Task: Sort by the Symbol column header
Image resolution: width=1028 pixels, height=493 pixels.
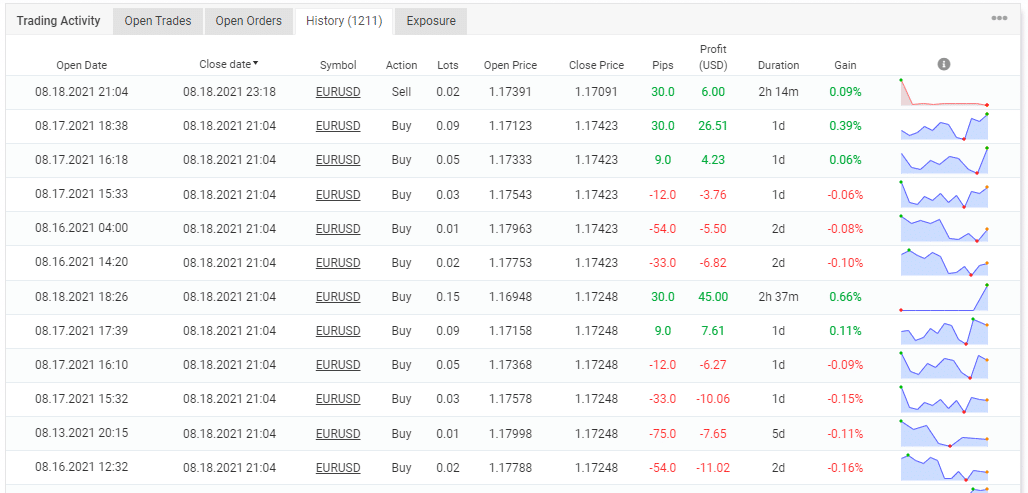Action: [338, 65]
